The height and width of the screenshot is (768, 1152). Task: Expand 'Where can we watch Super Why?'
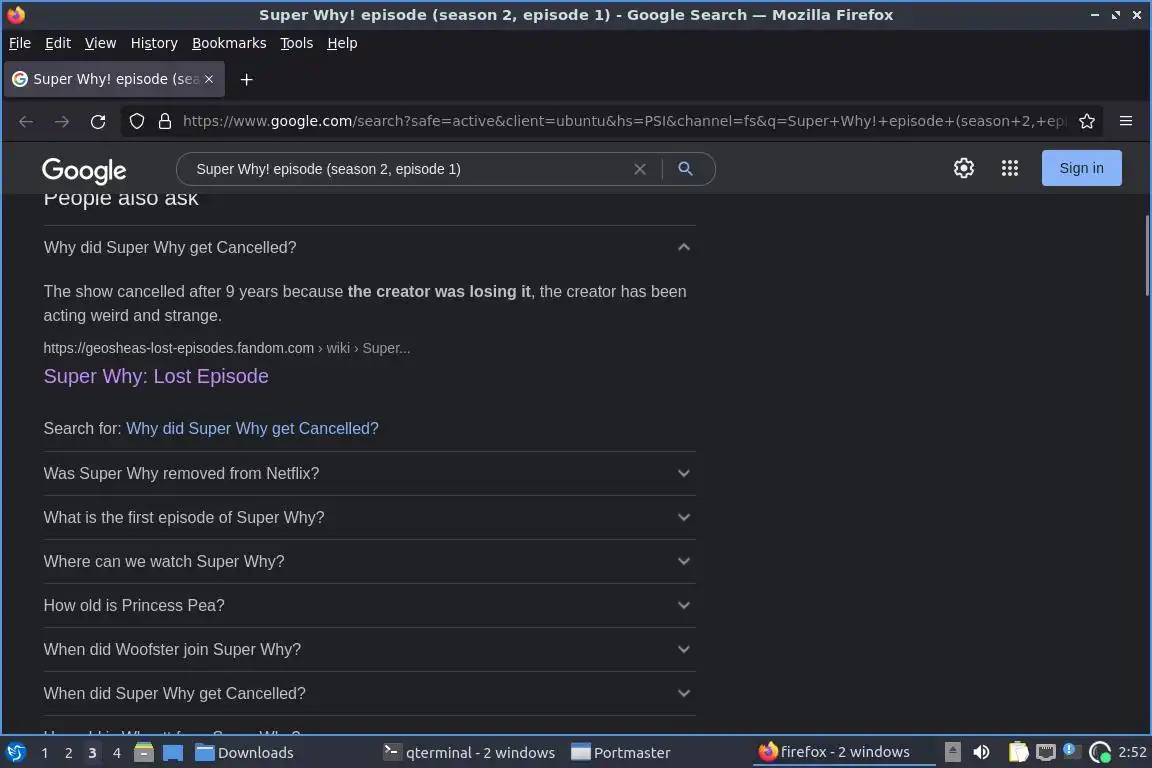[x=370, y=561]
